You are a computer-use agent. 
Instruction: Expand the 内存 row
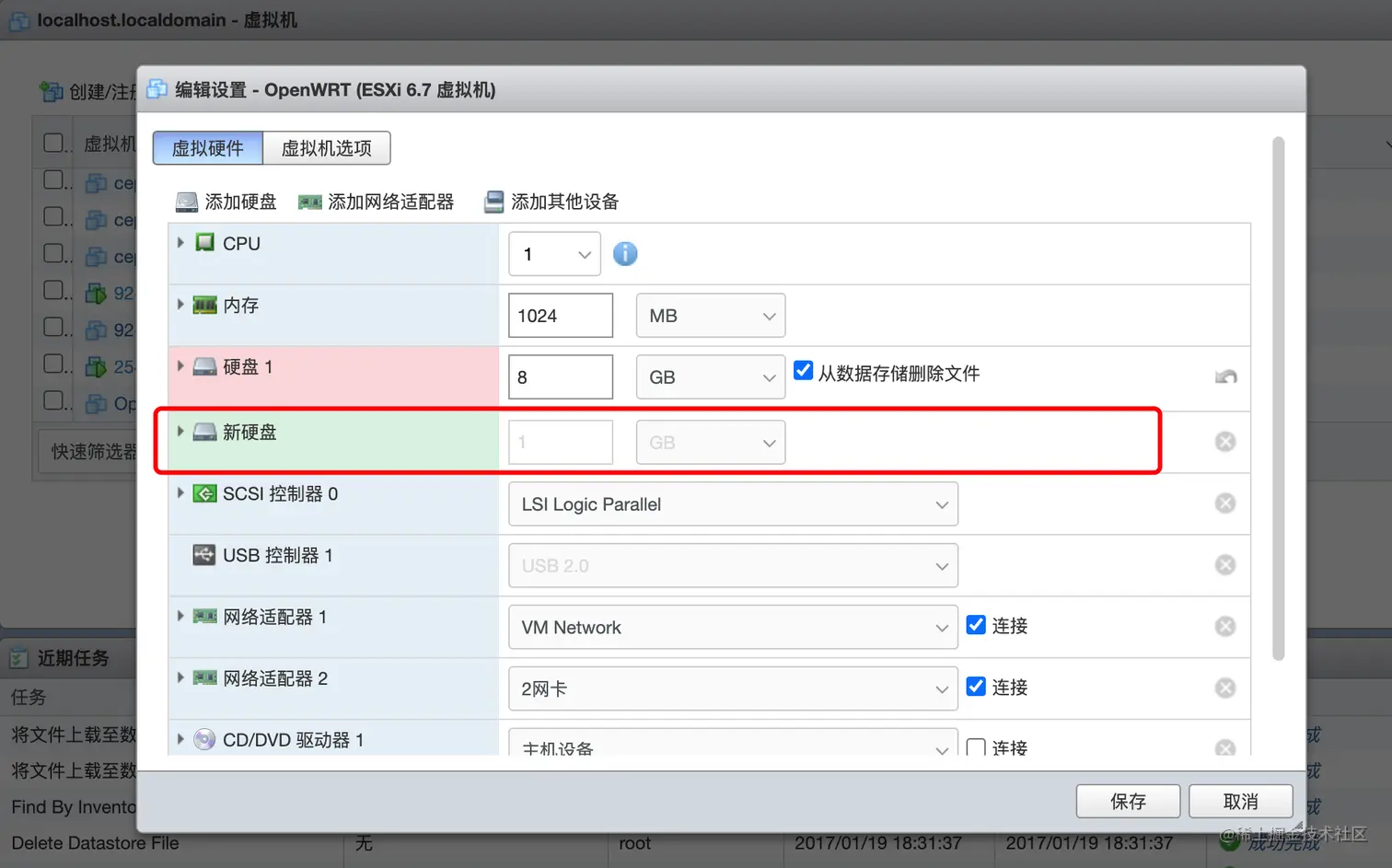tap(180, 305)
